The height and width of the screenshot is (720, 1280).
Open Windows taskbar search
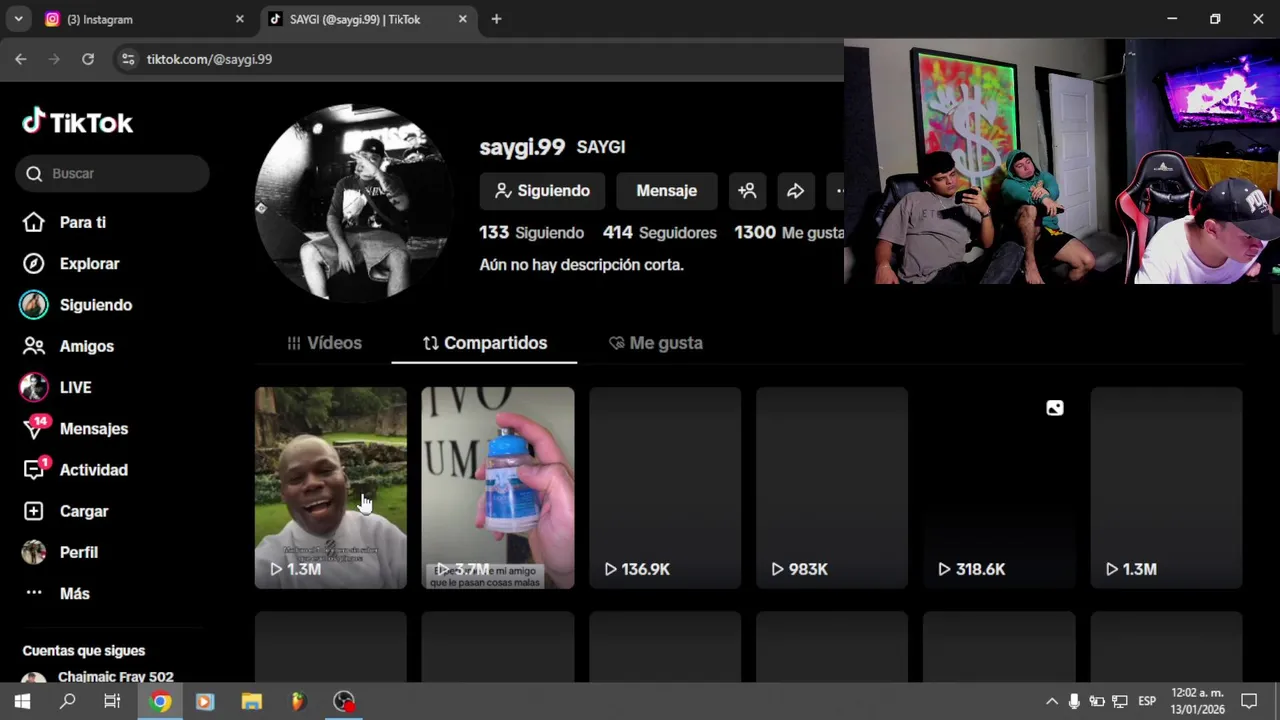[x=67, y=702]
